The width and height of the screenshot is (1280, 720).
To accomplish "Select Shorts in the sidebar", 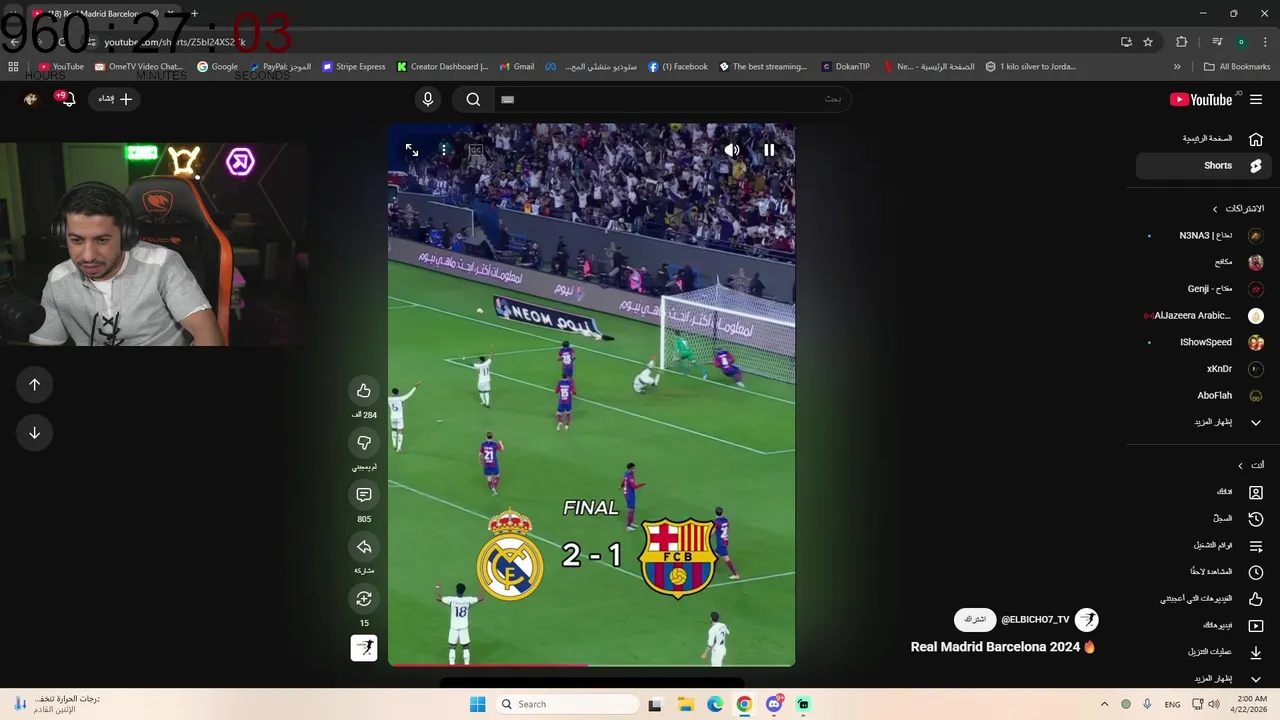I will (x=1205, y=166).
